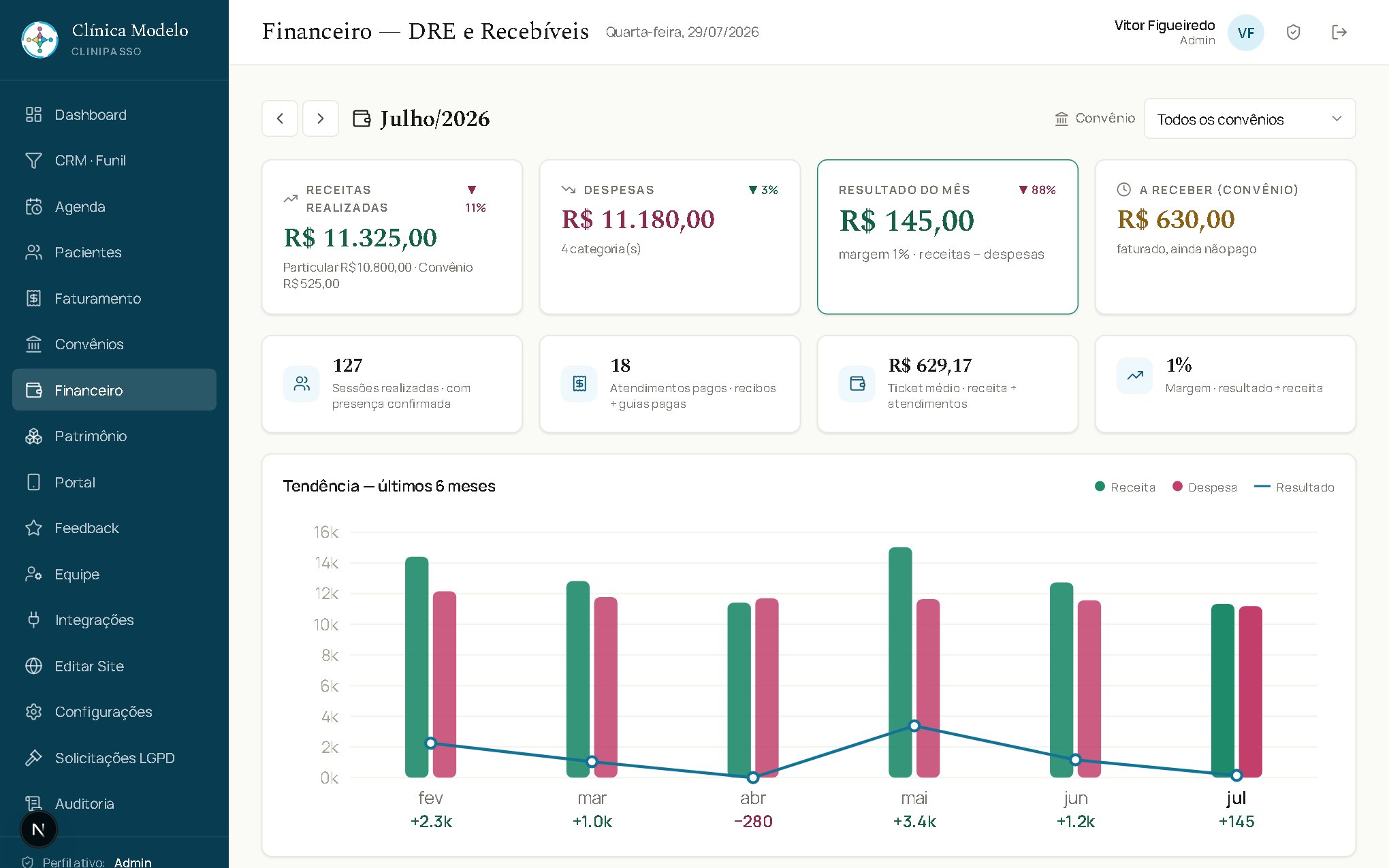The width and height of the screenshot is (1389, 868).
Task: Toggle the Resultado legend item
Action: click(1294, 487)
